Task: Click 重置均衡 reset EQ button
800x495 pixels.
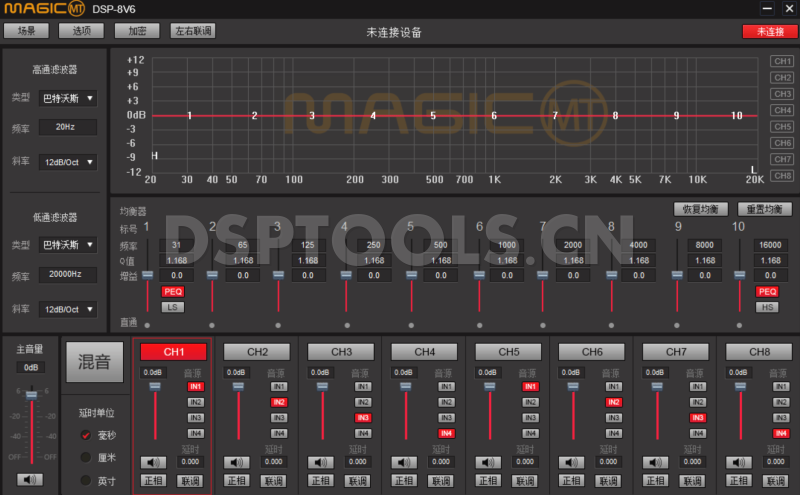Action: click(765, 209)
